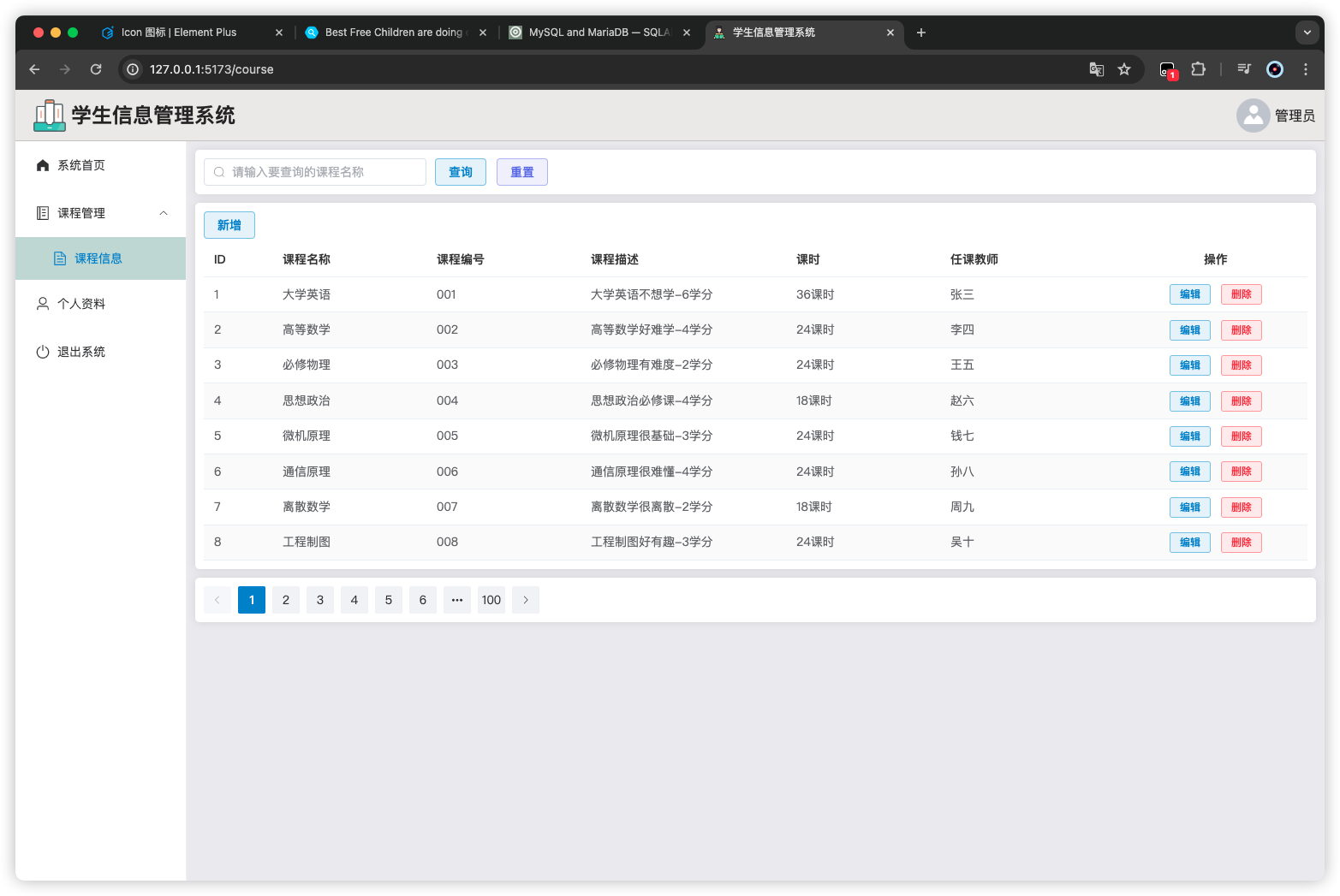
Task: Click the 重置 button
Action: 522,172
